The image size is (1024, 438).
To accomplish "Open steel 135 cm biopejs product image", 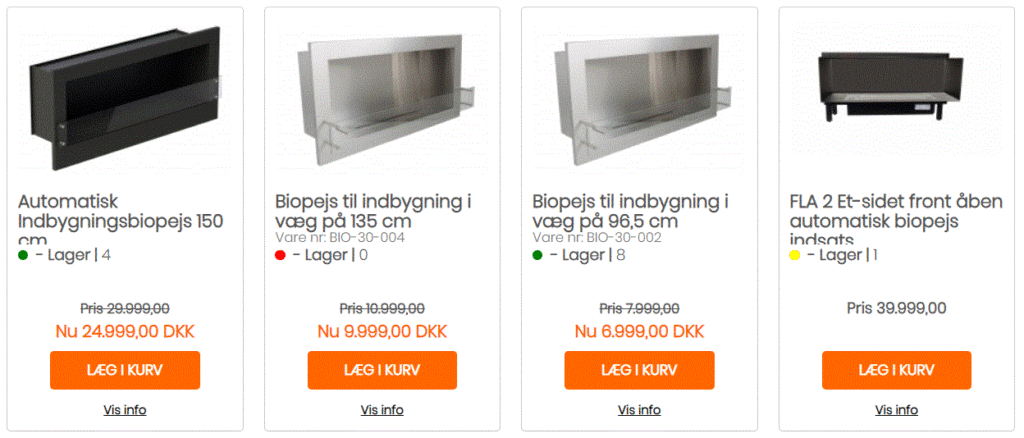I will pos(383,98).
